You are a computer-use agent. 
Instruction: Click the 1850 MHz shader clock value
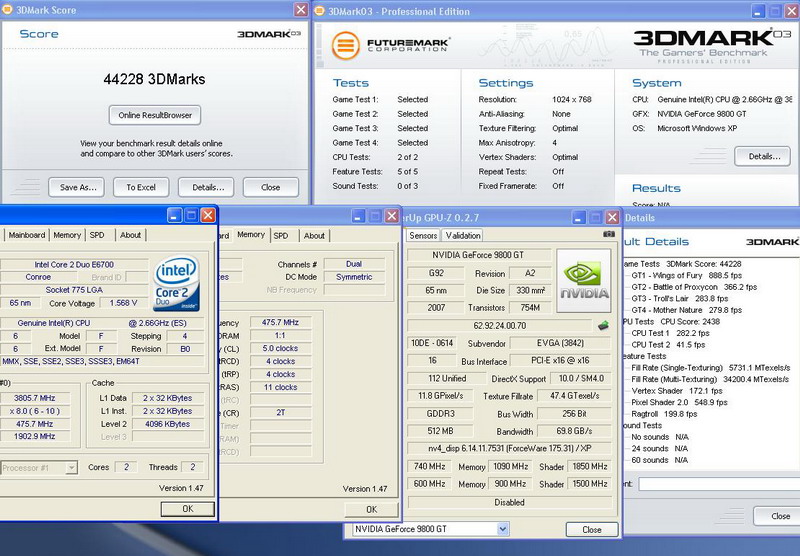pyautogui.click(x=589, y=466)
